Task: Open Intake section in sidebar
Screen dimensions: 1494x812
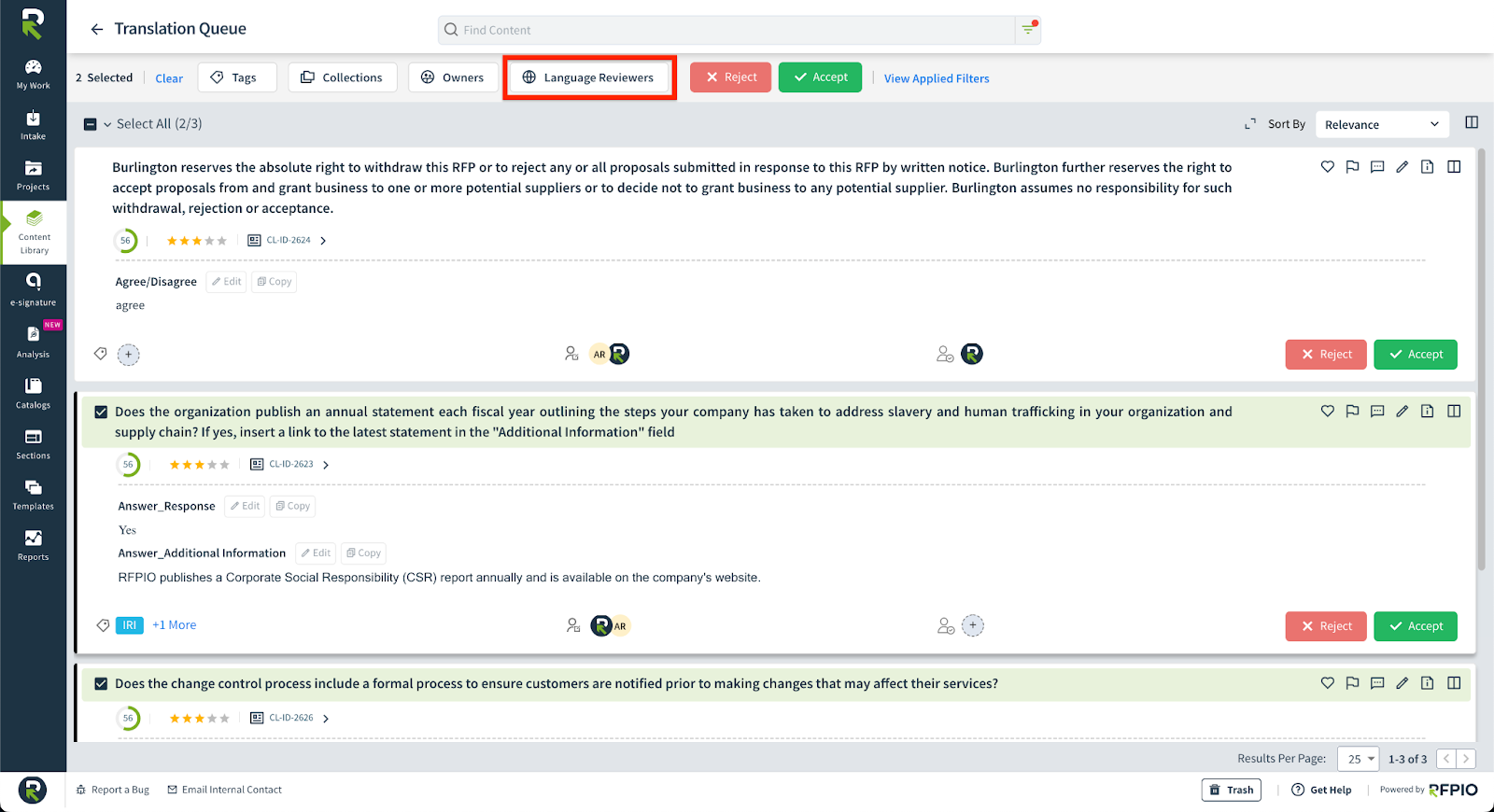Action: tap(33, 125)
